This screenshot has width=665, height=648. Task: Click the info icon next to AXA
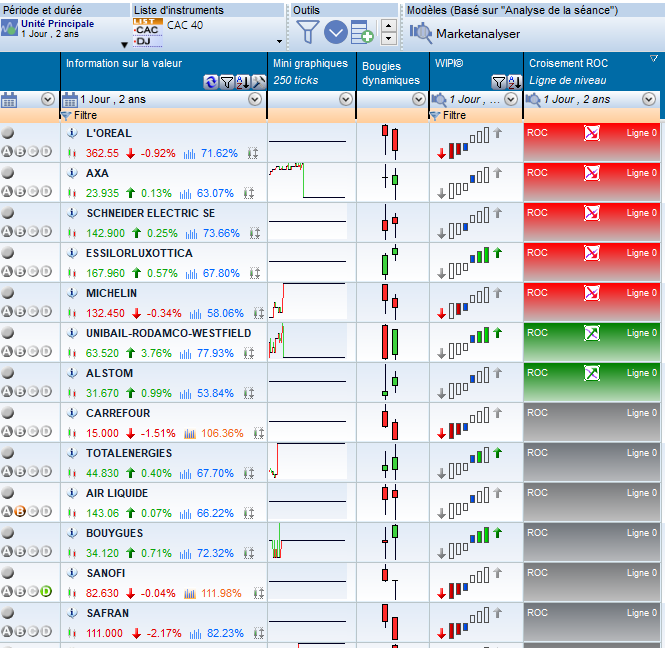point(73,173)
